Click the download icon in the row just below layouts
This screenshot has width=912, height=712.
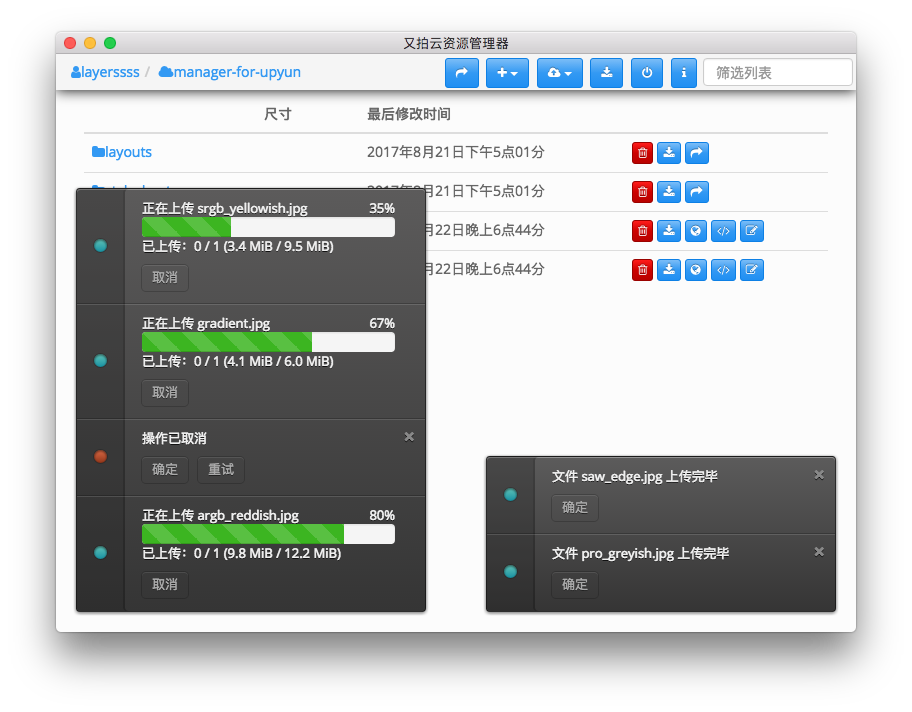click(669, 192)
